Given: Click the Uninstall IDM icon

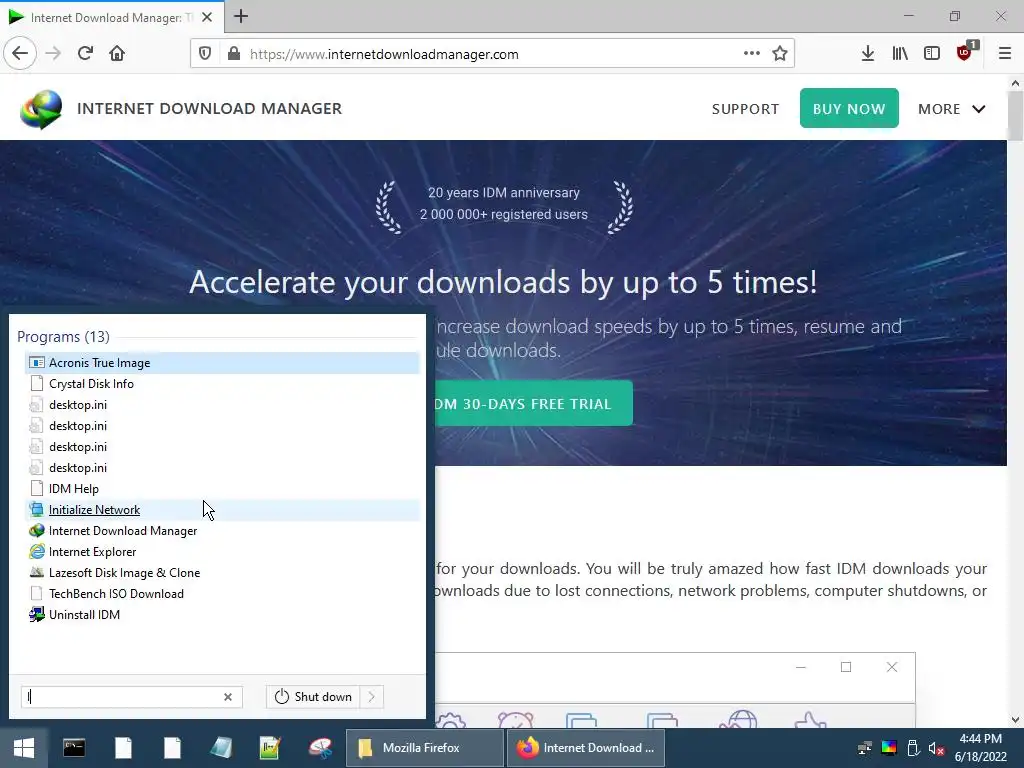Looking at the screenshot, I should tap(37, 615).
